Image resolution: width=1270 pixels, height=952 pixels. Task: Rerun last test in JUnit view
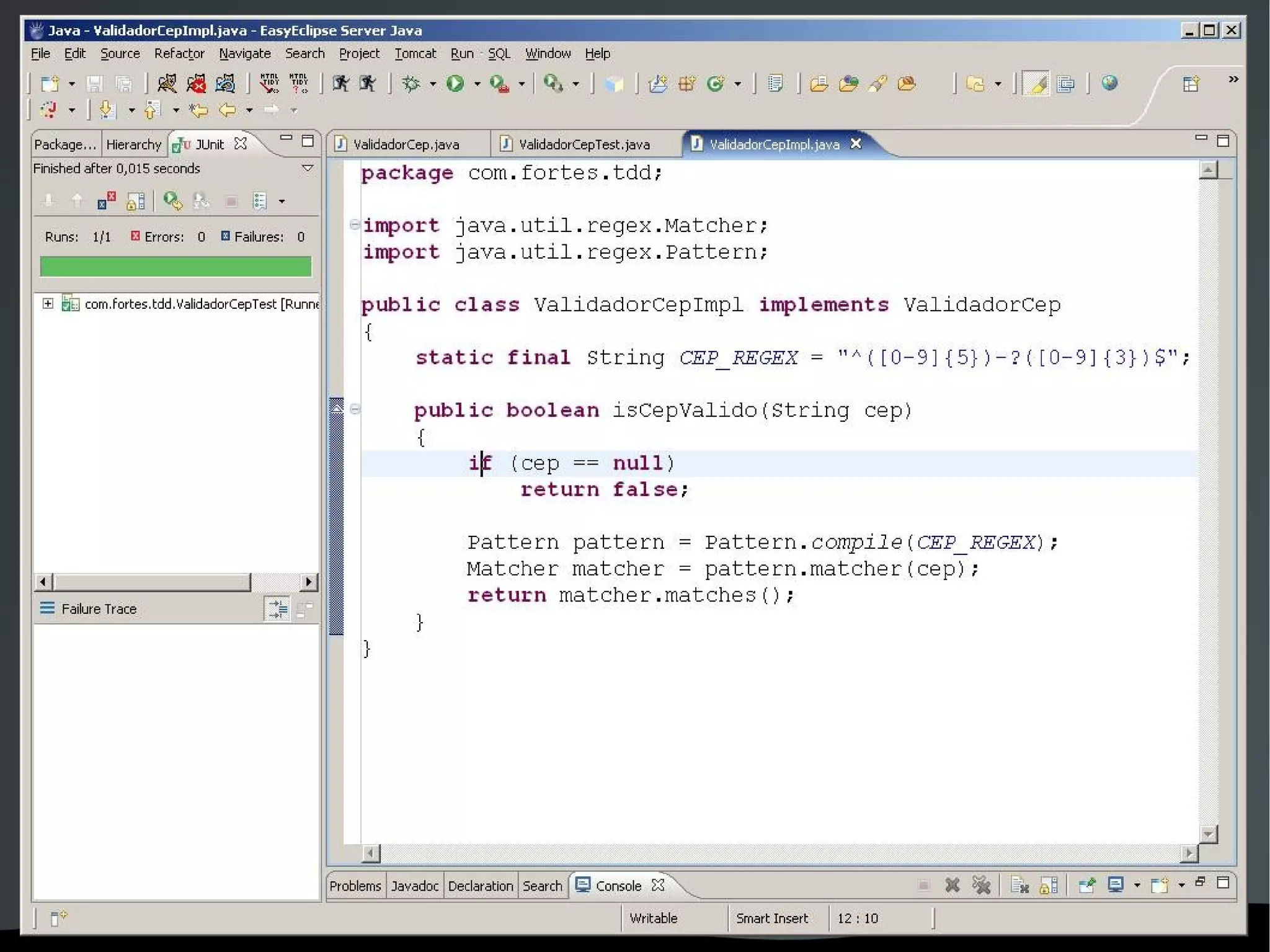point(172,201)
